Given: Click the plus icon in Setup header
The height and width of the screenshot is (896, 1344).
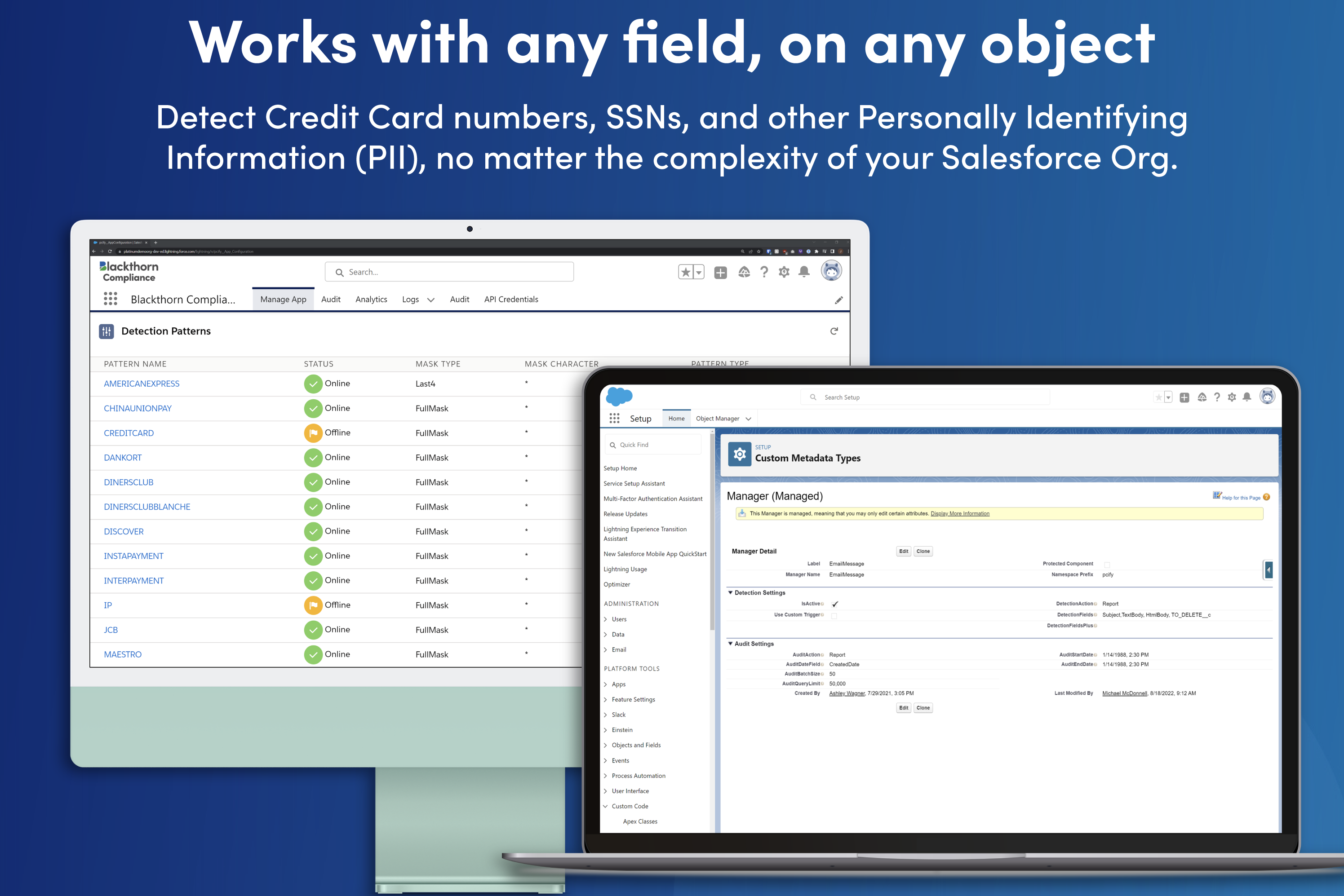Looking at the screenshot, I should coord(1184,397).
